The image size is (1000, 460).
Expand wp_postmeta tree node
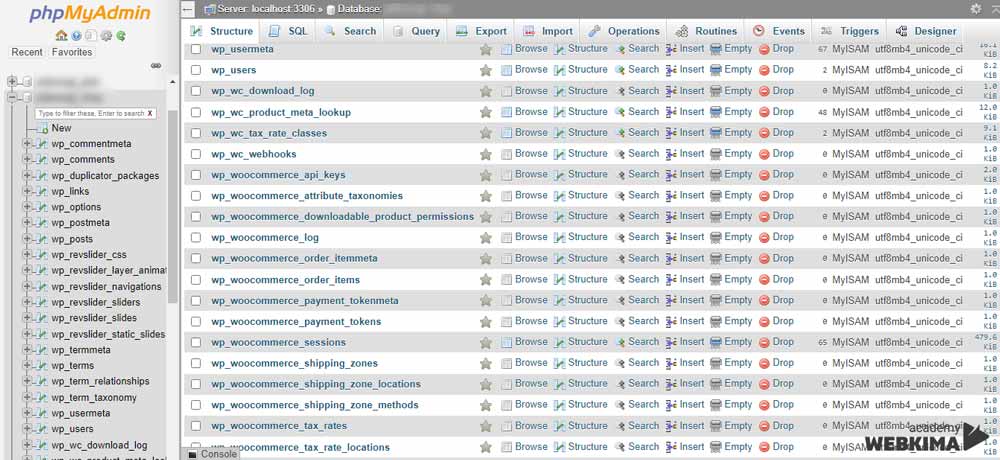(27, 223)
